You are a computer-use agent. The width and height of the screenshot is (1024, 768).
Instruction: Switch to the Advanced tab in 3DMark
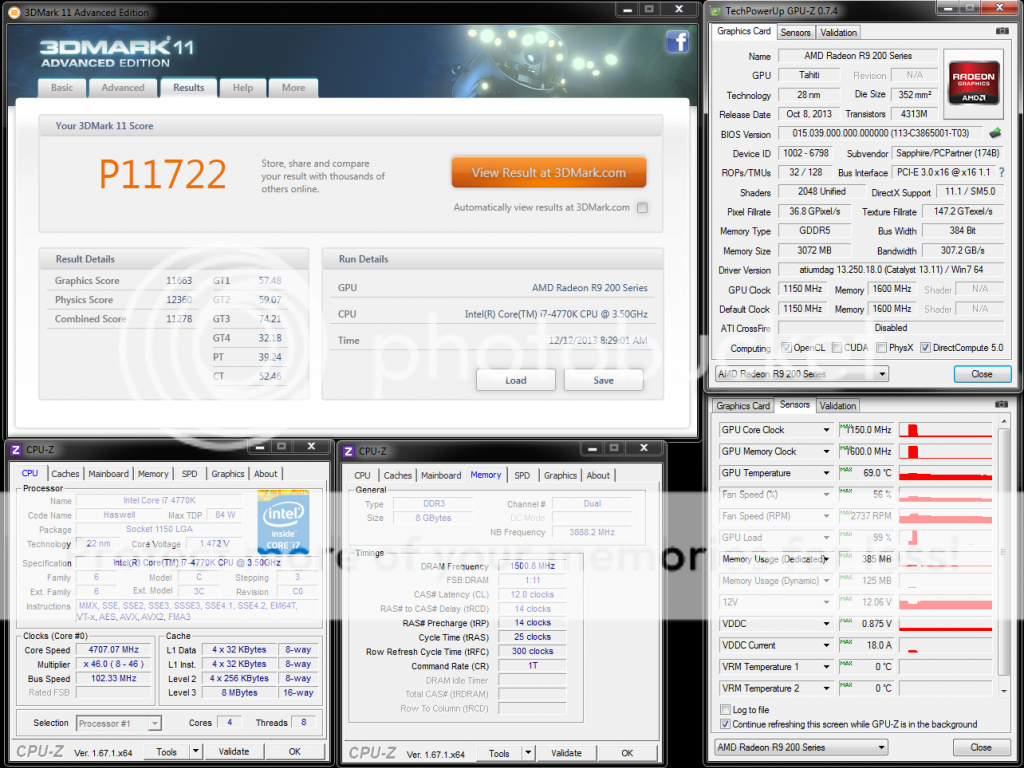122,88
